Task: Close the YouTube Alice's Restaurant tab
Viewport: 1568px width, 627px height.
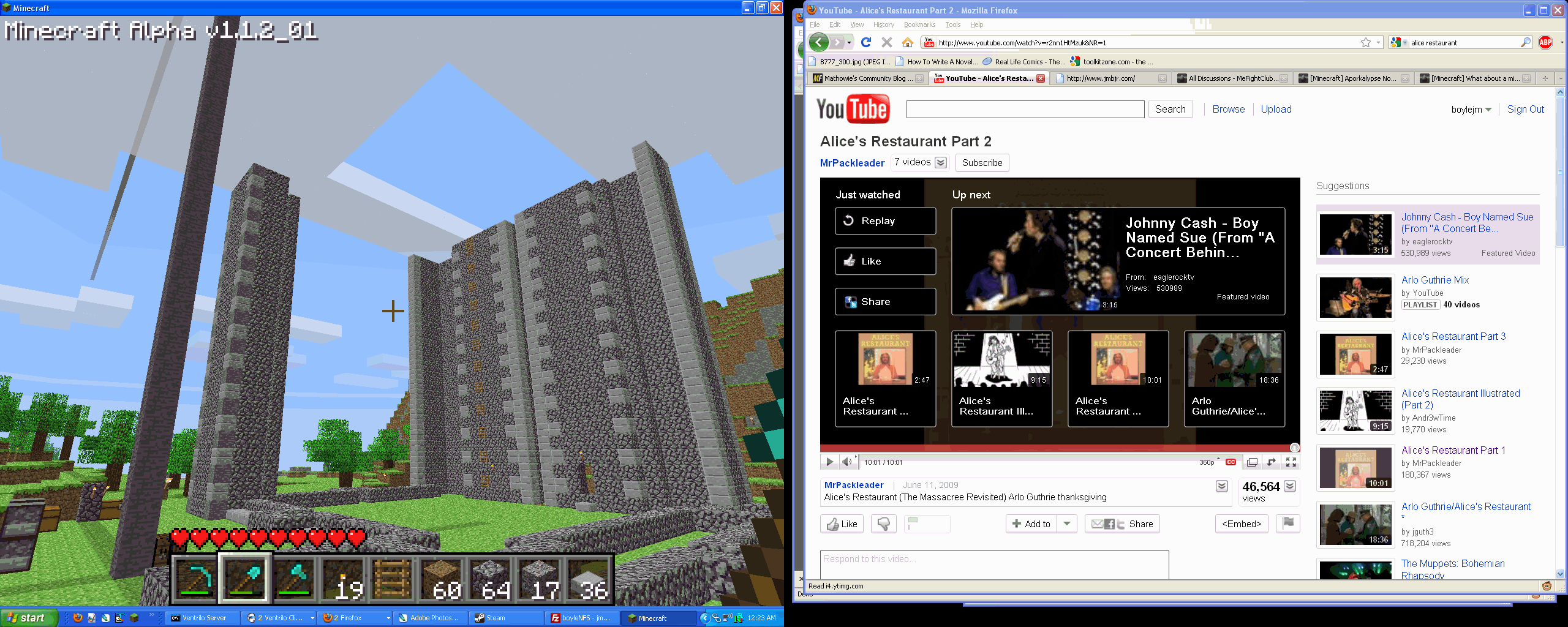Action: pos(1040,78)
